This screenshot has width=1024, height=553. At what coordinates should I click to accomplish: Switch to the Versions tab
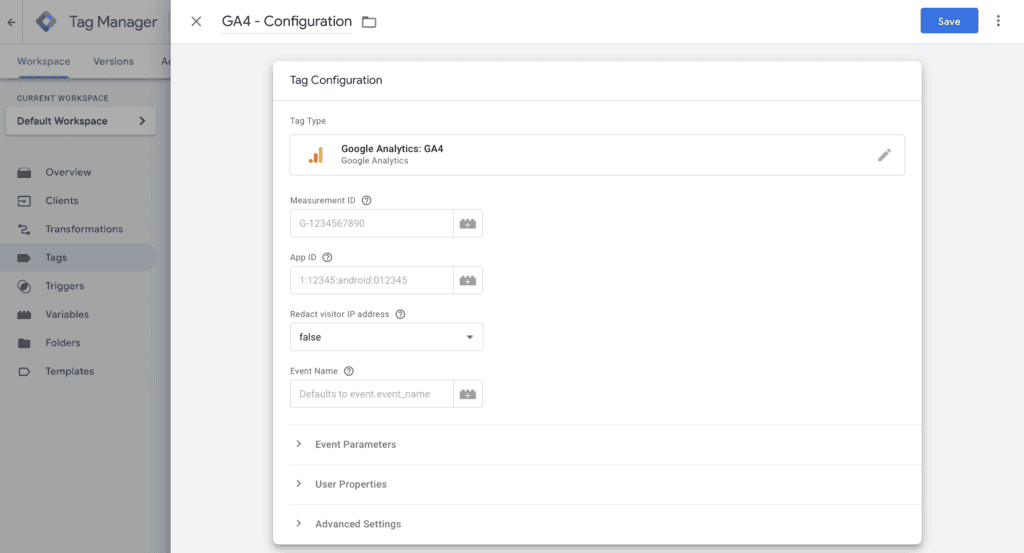tap(113, 61)
